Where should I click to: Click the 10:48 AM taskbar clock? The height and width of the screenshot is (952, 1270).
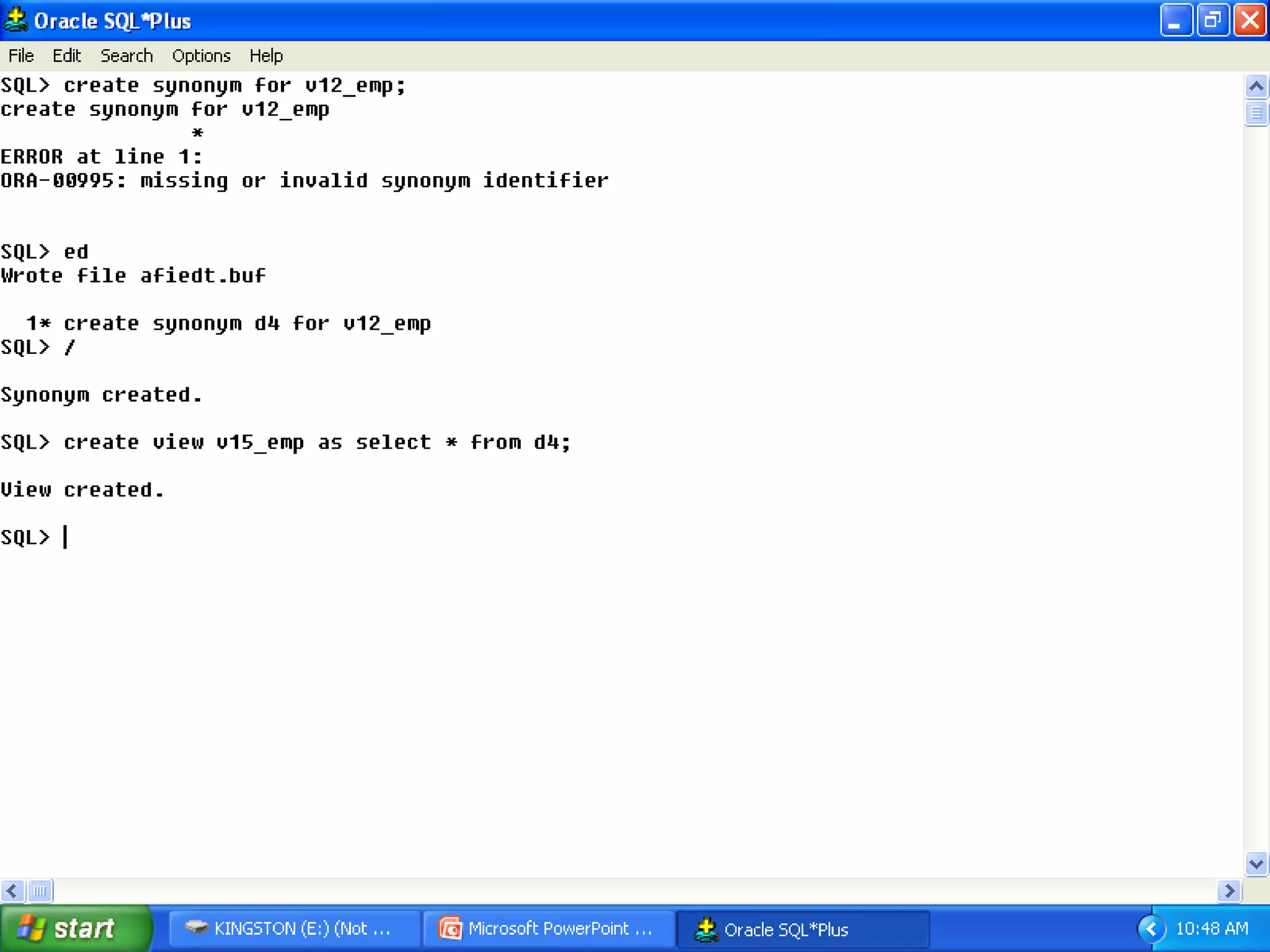[x=1212, y=928]
